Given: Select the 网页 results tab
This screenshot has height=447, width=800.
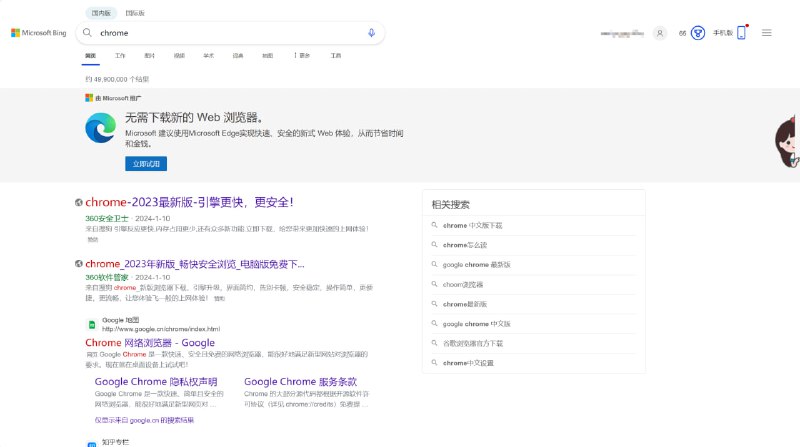Looking at the screenshot, I should click(x=90, y=56).
